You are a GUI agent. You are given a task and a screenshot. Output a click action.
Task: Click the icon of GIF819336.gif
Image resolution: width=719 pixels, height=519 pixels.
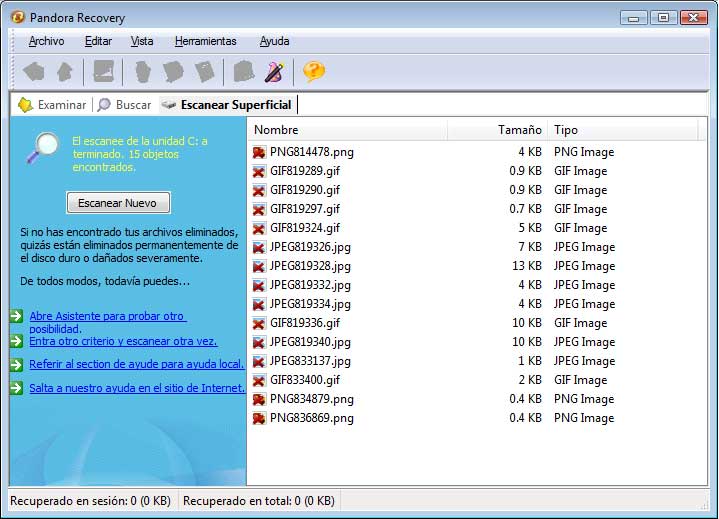coord(259,324)
